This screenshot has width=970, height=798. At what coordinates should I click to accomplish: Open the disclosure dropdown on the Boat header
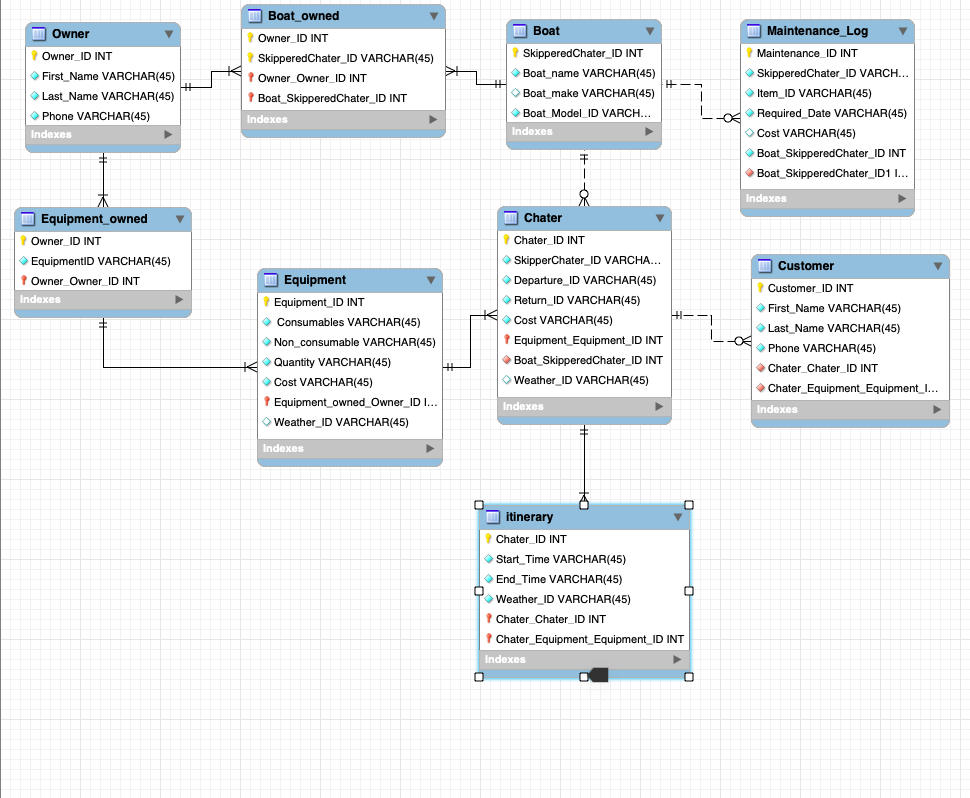(652, 31)
